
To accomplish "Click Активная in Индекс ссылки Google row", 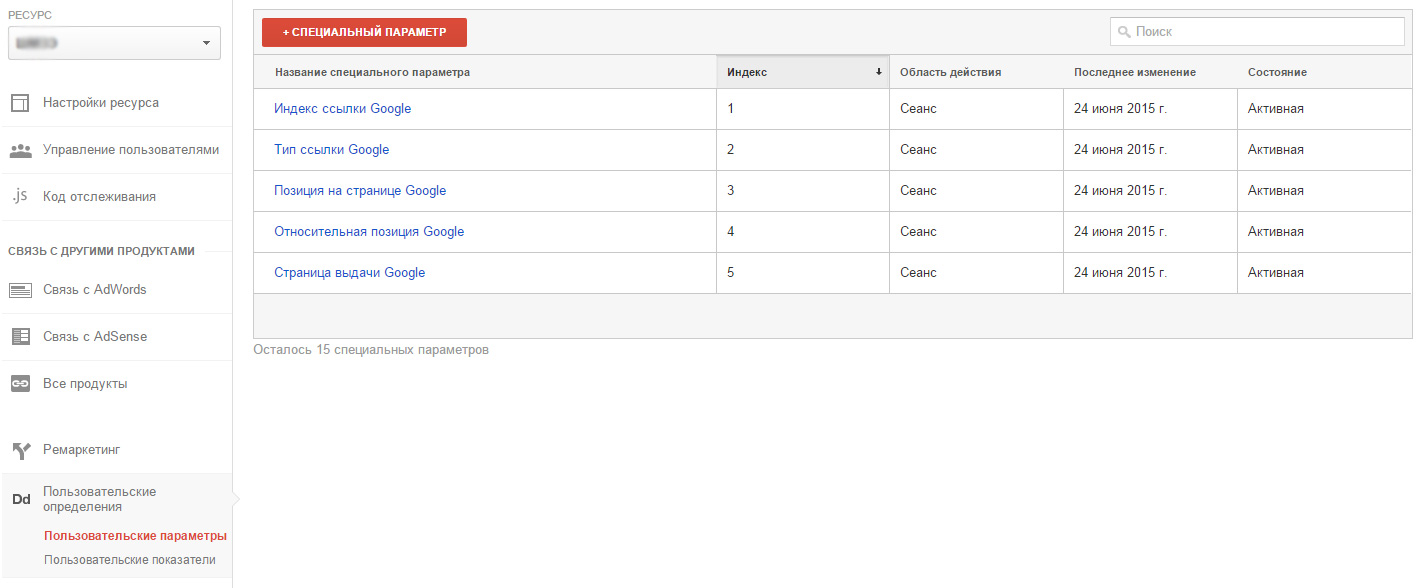I will [x=1276, y=109].
